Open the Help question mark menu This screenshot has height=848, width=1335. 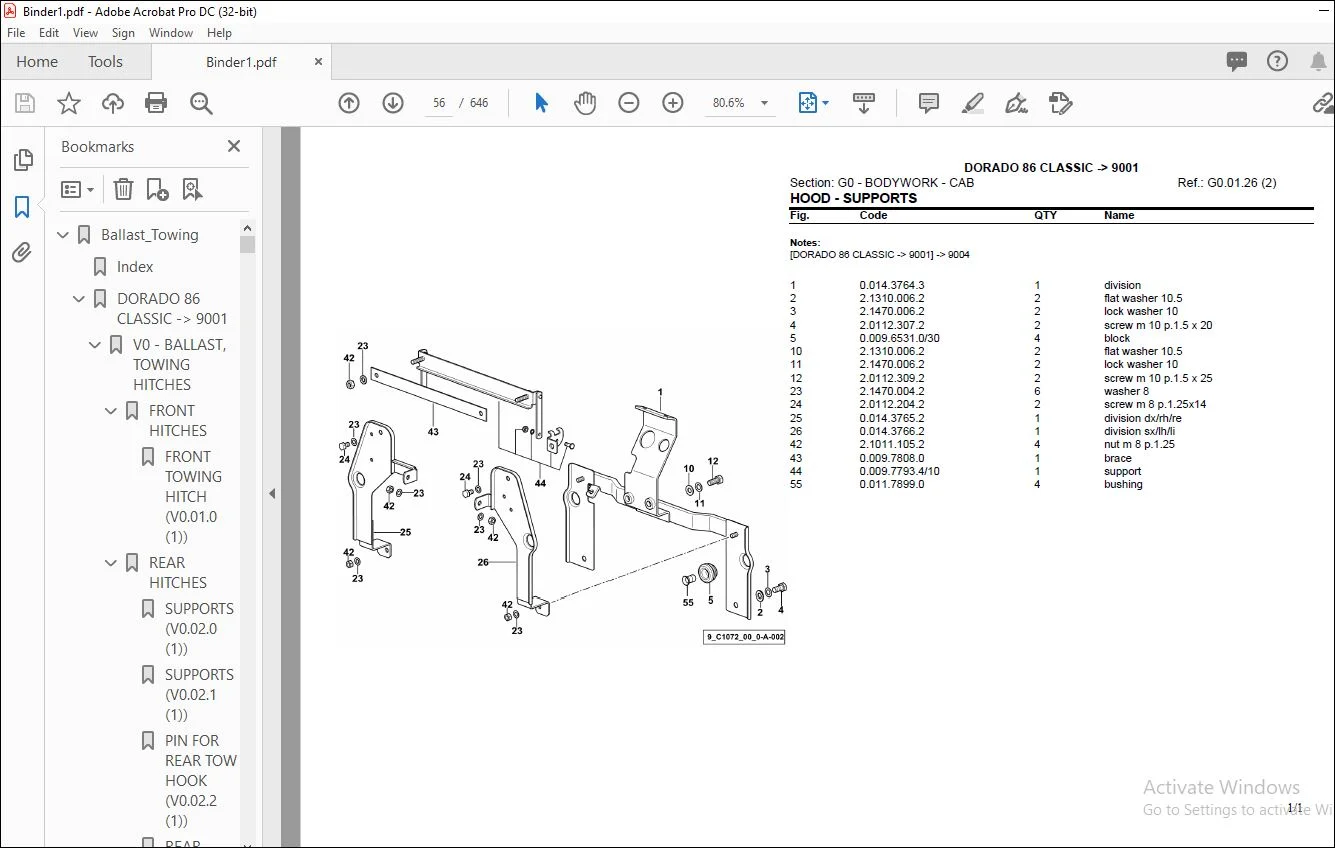(x=1277, y=62)
